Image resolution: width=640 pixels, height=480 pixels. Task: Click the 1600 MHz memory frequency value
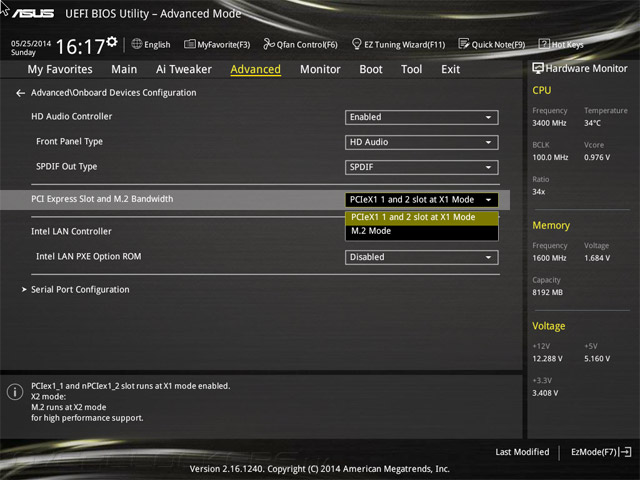point(549,258)
